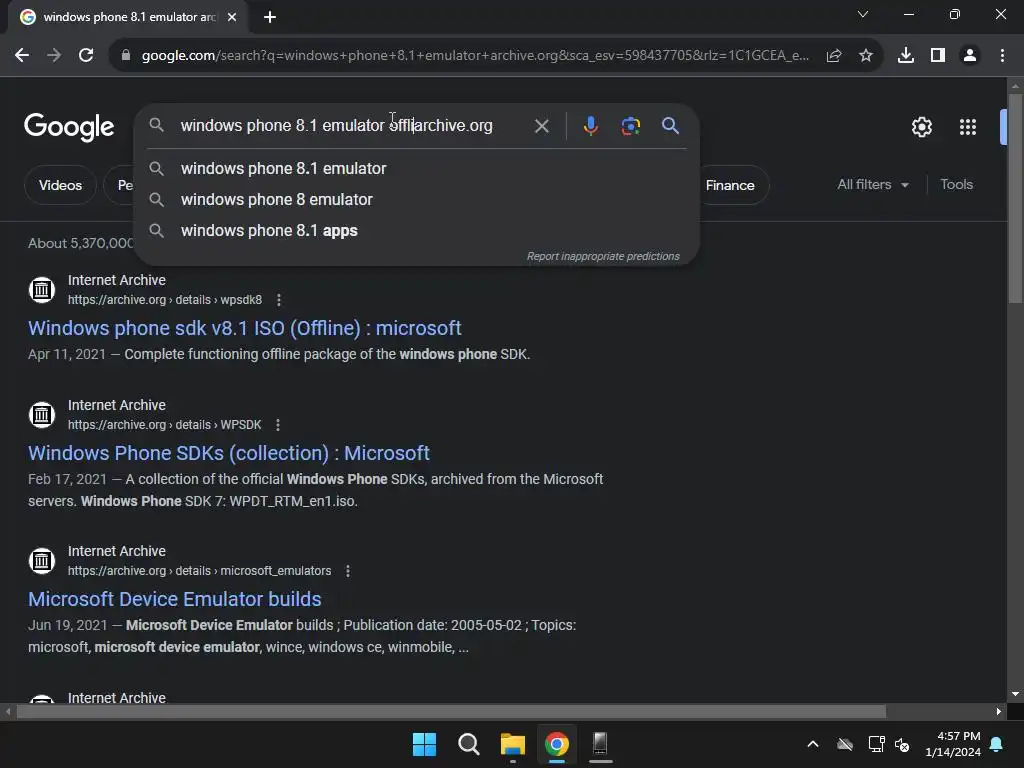This screenshot has height=768, width=1024.
Task: Open phone emulator app in taskbar
Action: pos(600,744)
